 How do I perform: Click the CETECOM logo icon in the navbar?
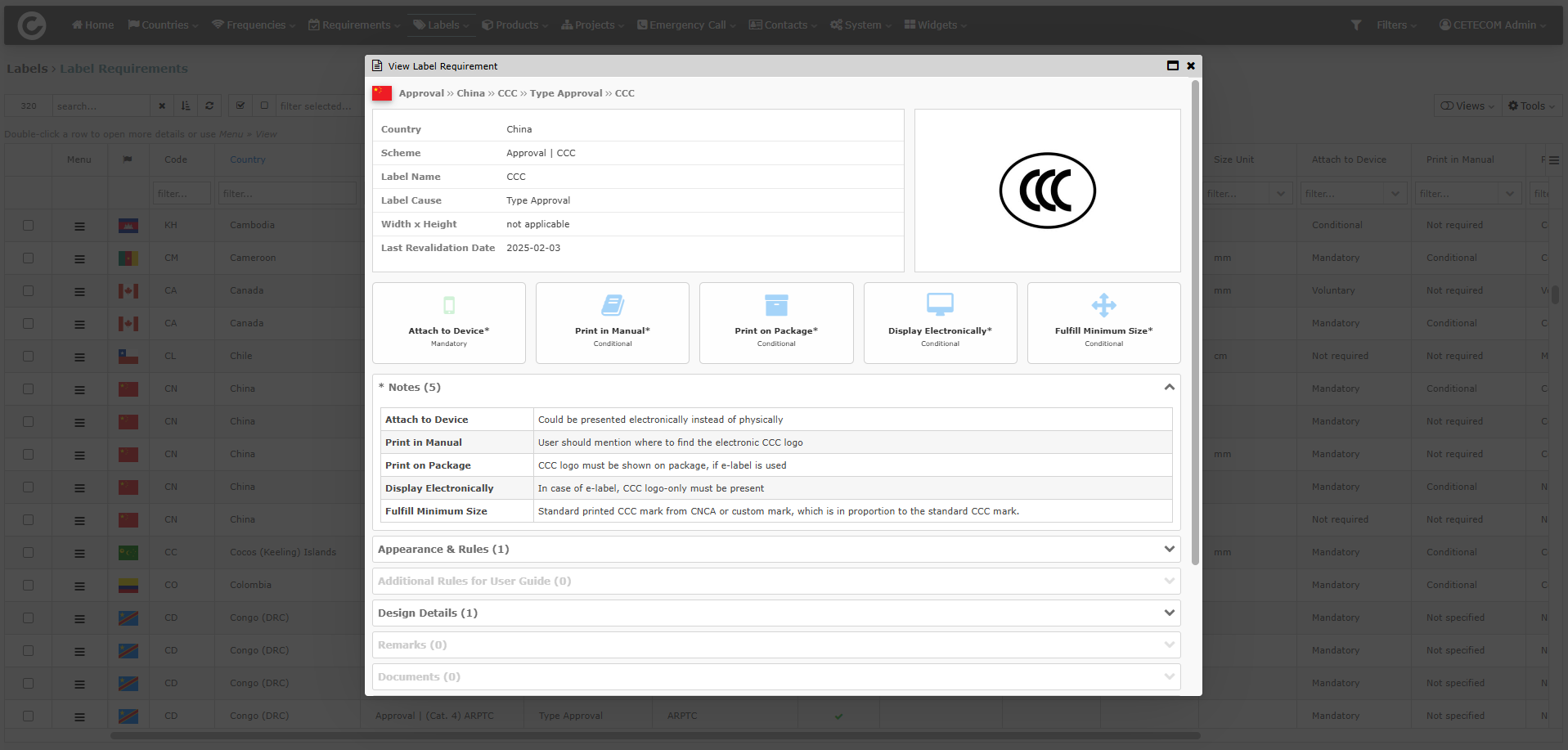pyautogui.click(x=32, y=25)
